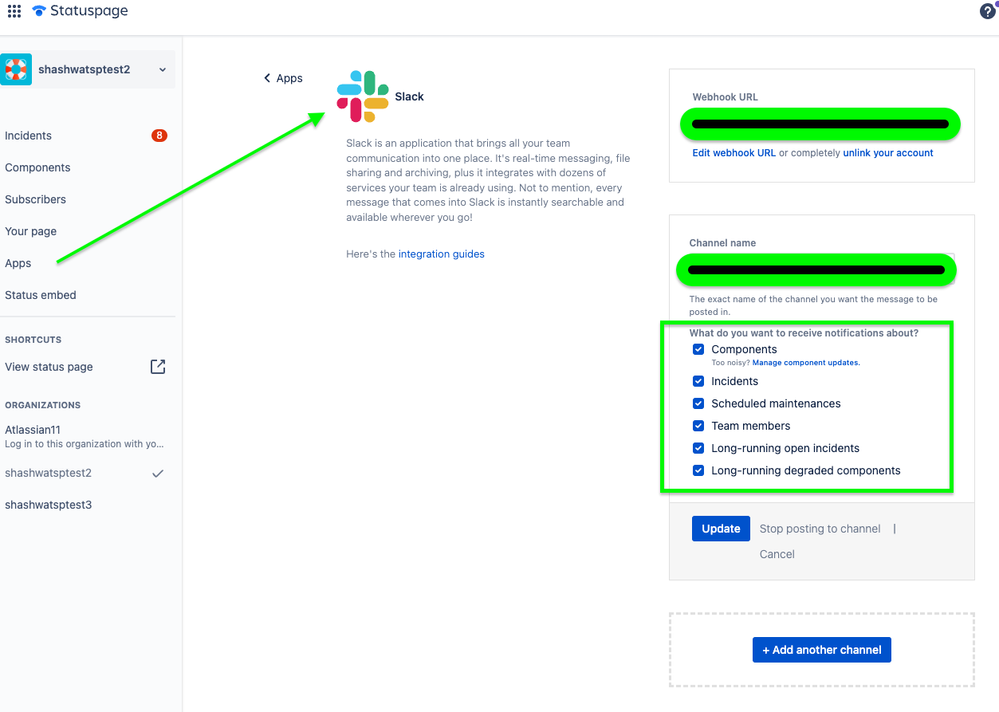Viewport: 999px width, 712px height.
Task: Click Add another channel button
Action: click(821, 650)
